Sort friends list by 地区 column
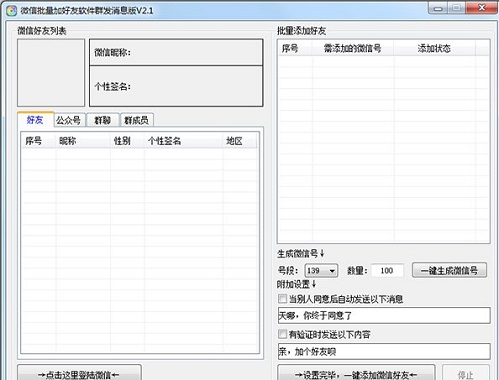 point(239,141)
